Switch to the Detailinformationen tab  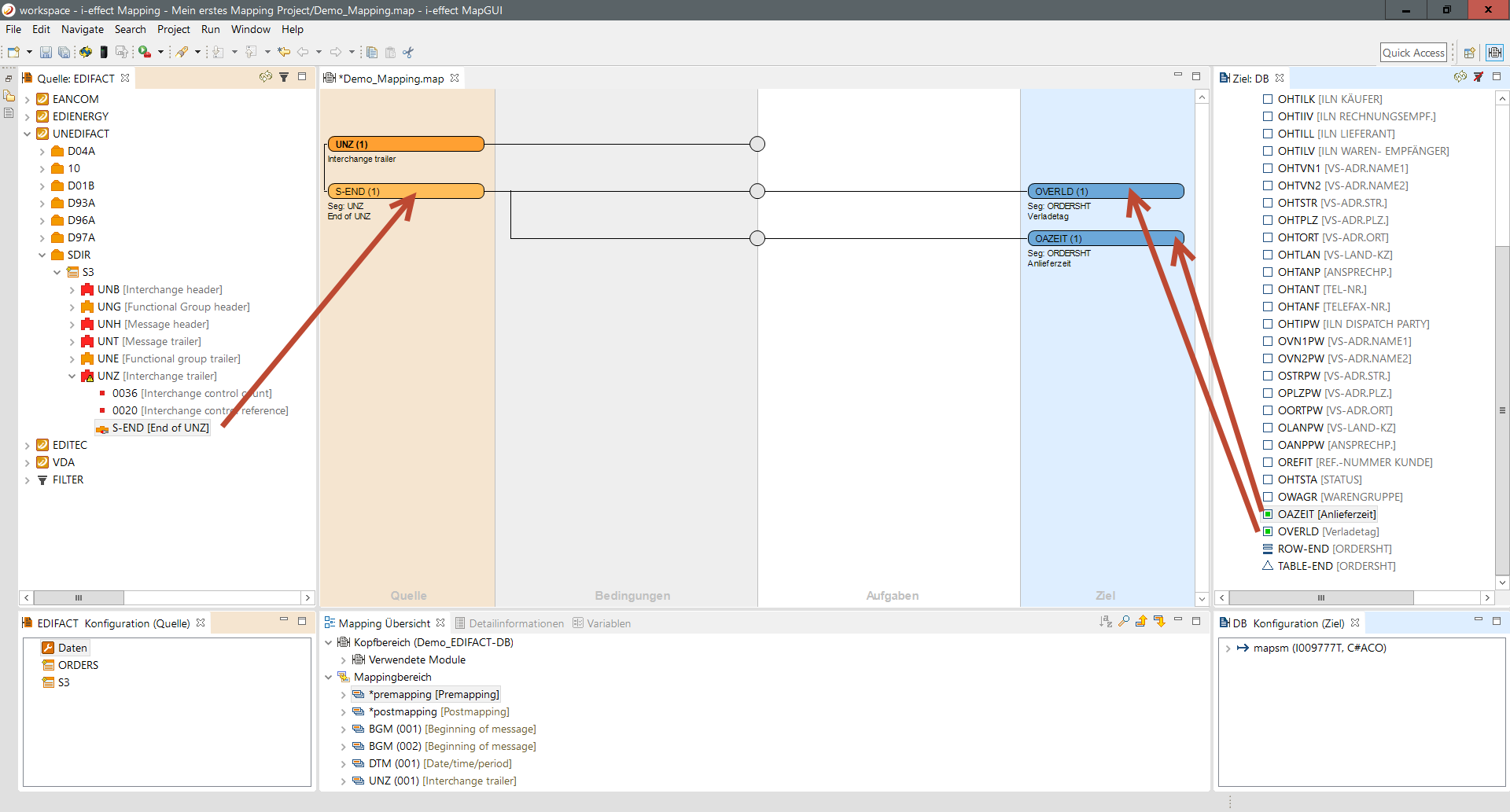[516, 623]
